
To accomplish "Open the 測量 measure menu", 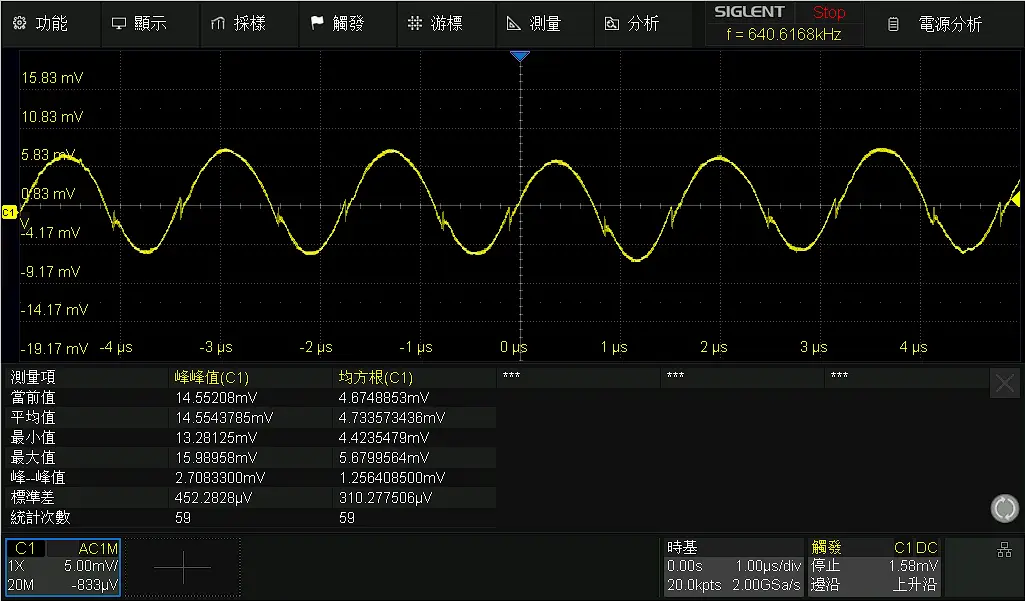I will (x=534, y=24).
